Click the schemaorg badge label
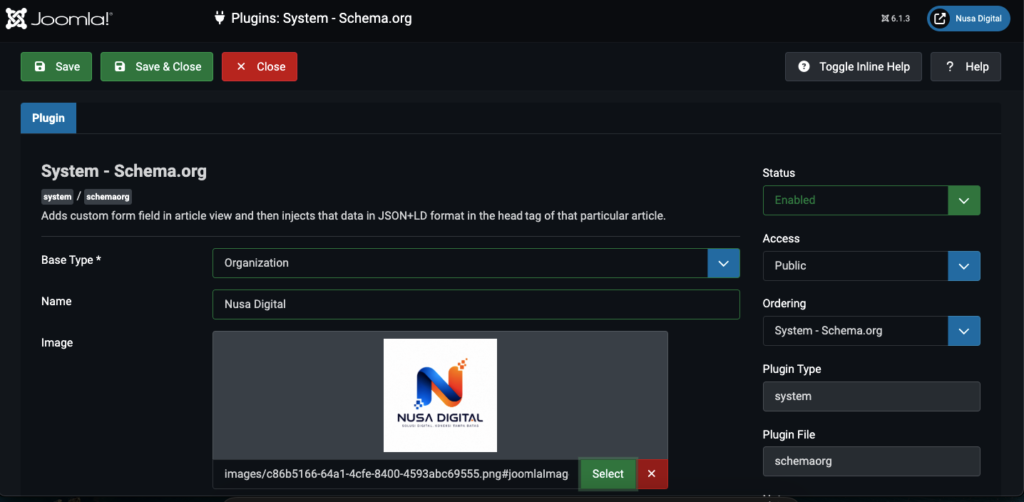This screenshot has height=502, width=1024. [108, 196]
